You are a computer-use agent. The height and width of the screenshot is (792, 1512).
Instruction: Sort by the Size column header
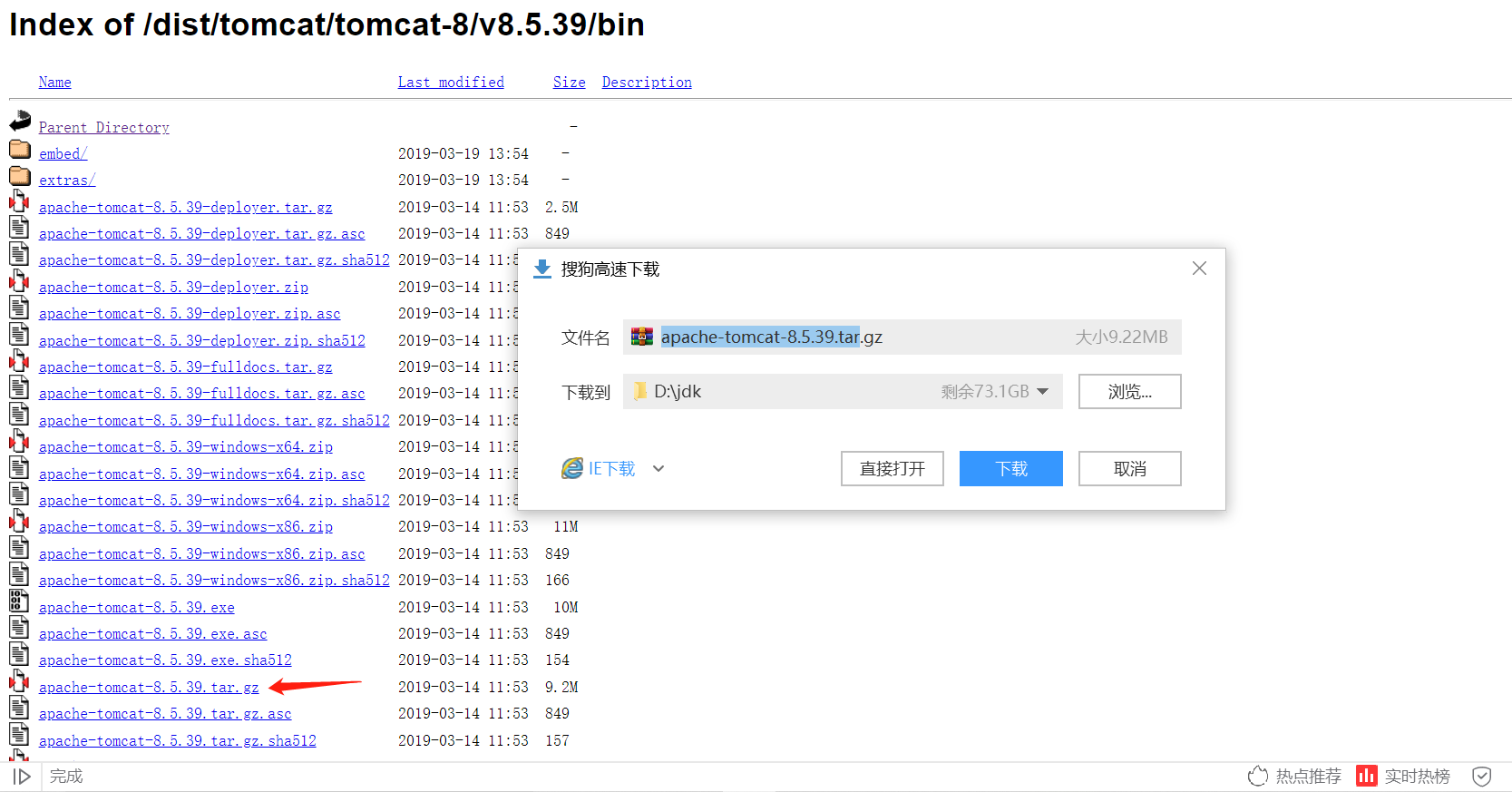coord(570,83)
